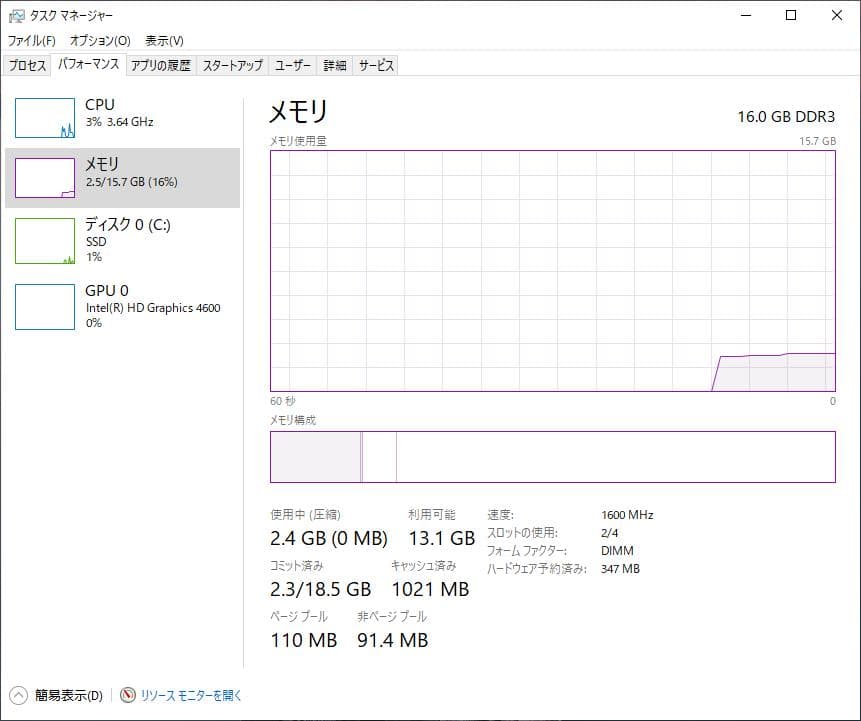Switch to the ユーザー tab
This screenshot has height=721, width=861.
click(293, 64)
